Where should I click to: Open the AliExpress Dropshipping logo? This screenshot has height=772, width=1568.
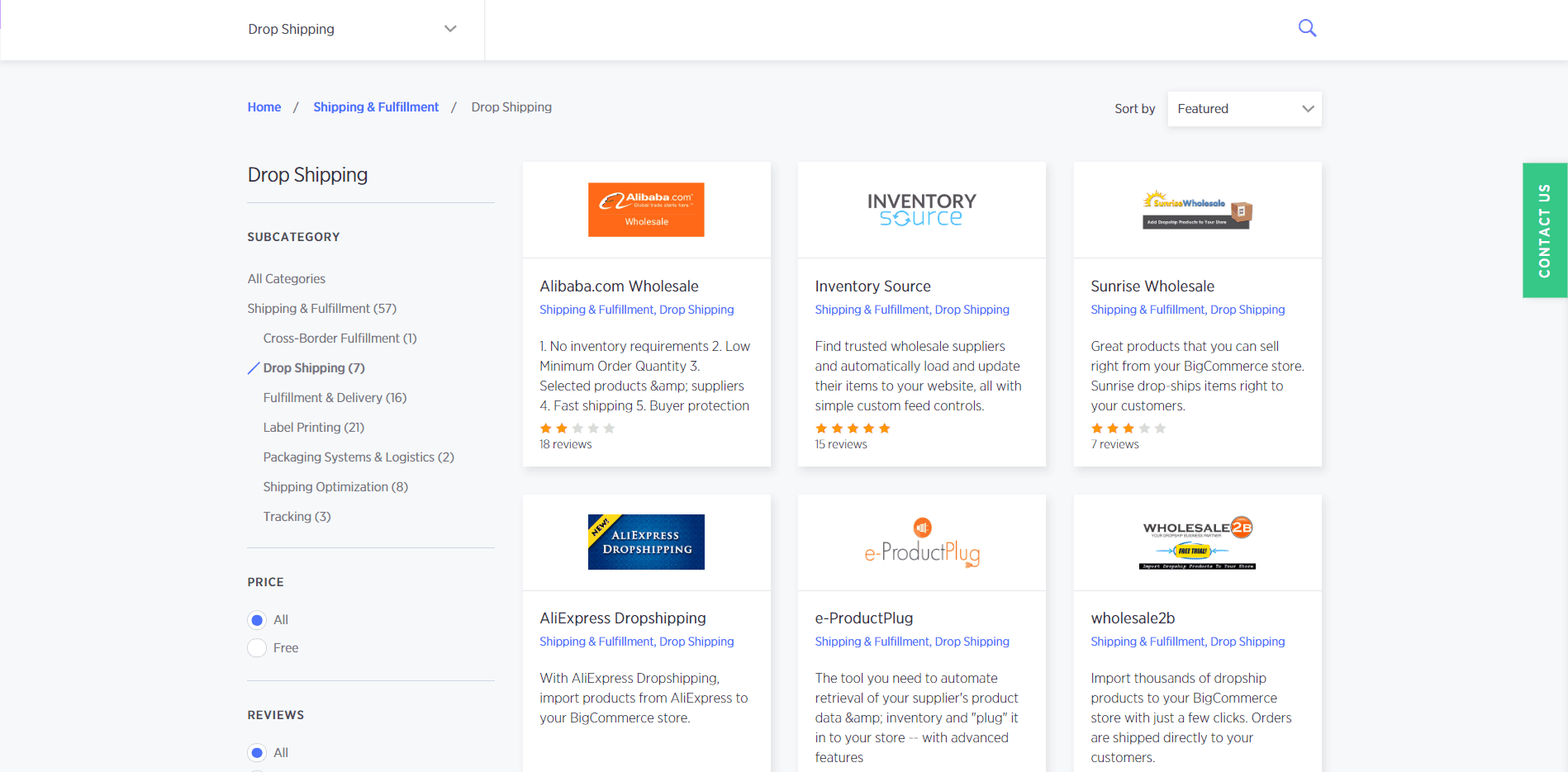[x=646, y=542]
